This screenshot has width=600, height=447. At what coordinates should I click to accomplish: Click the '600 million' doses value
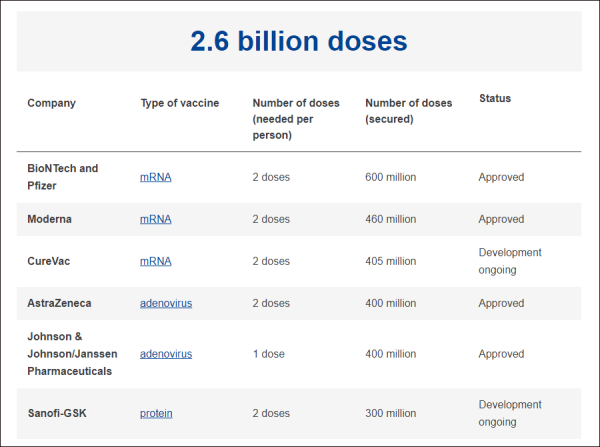[391, 177]
